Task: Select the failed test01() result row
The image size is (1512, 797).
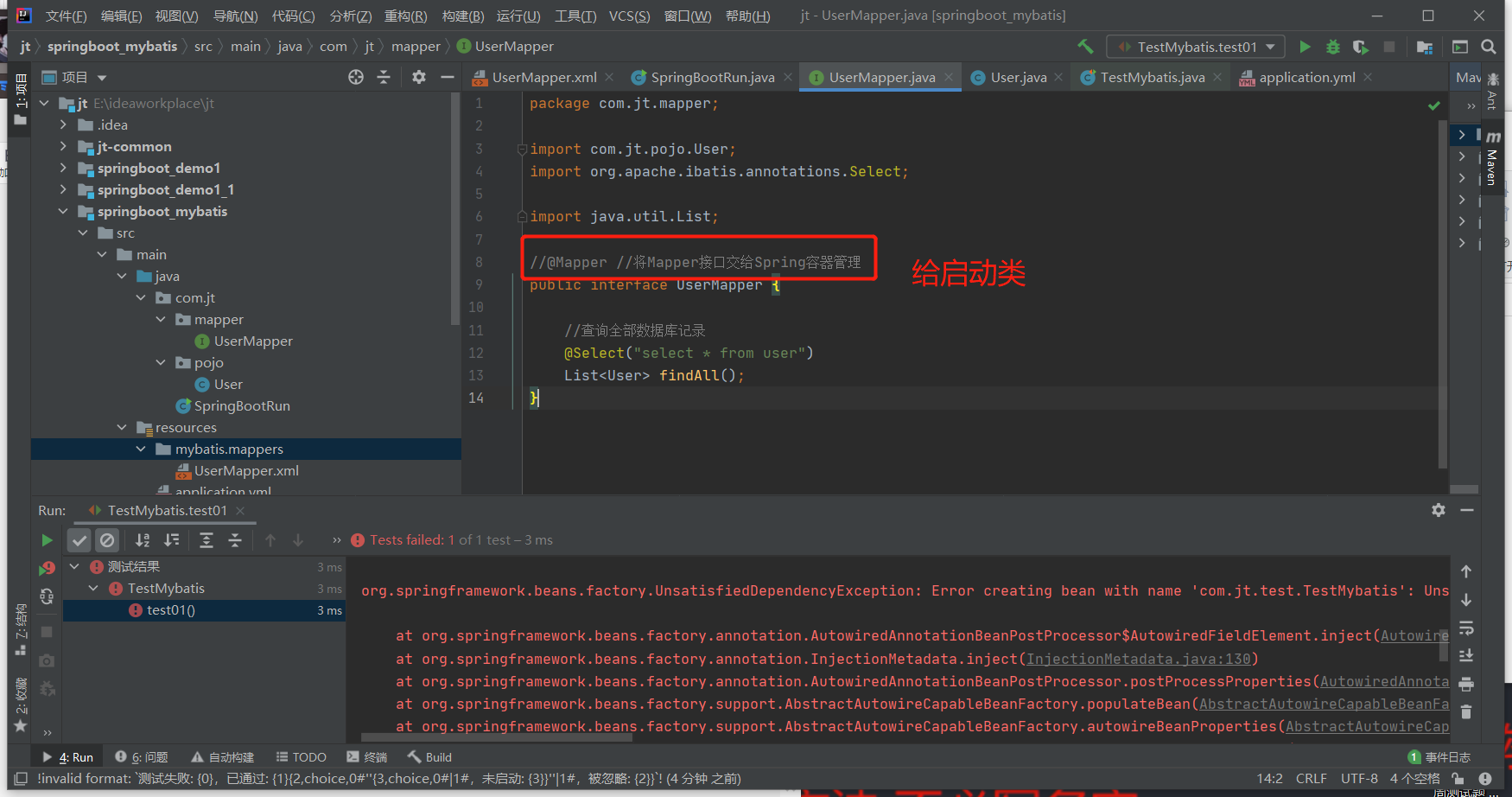Action: (205, 610)
